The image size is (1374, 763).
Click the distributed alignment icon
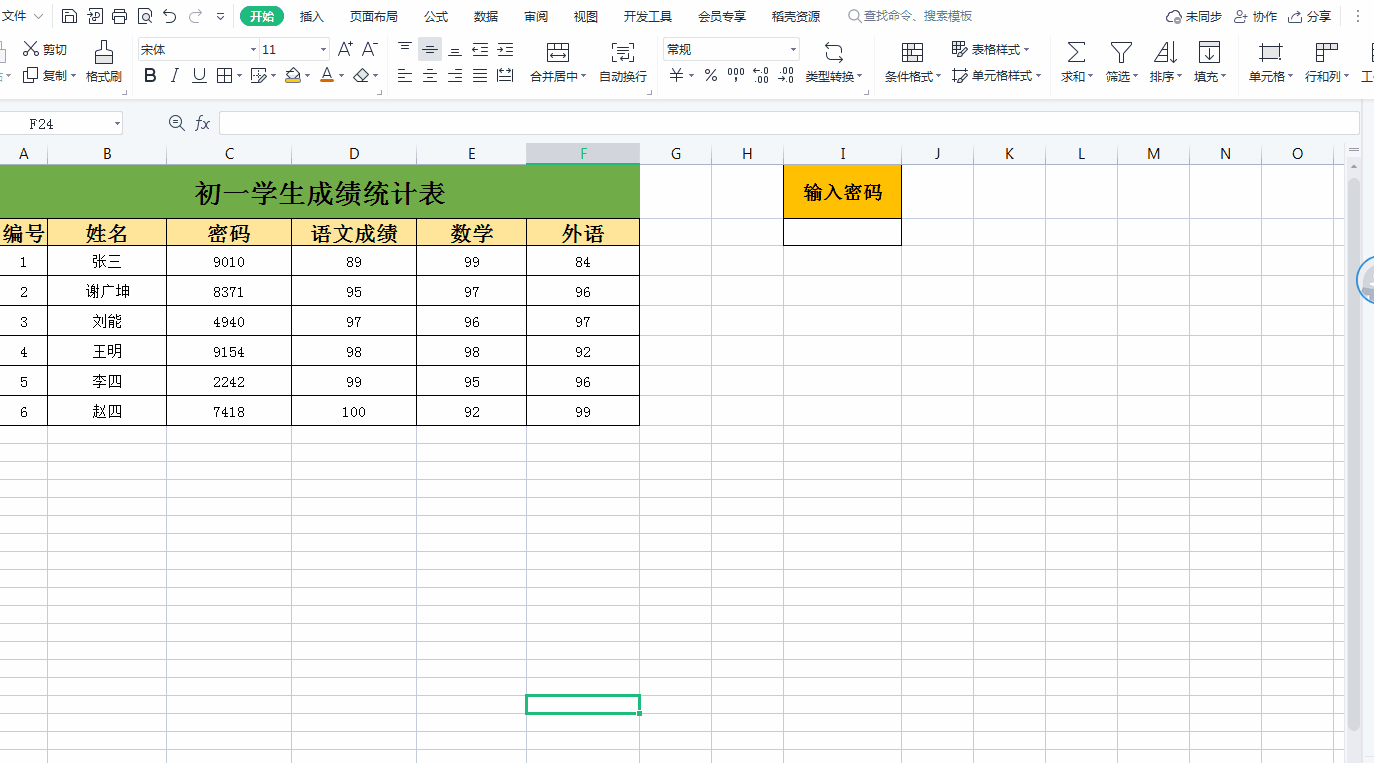point(505,75)
